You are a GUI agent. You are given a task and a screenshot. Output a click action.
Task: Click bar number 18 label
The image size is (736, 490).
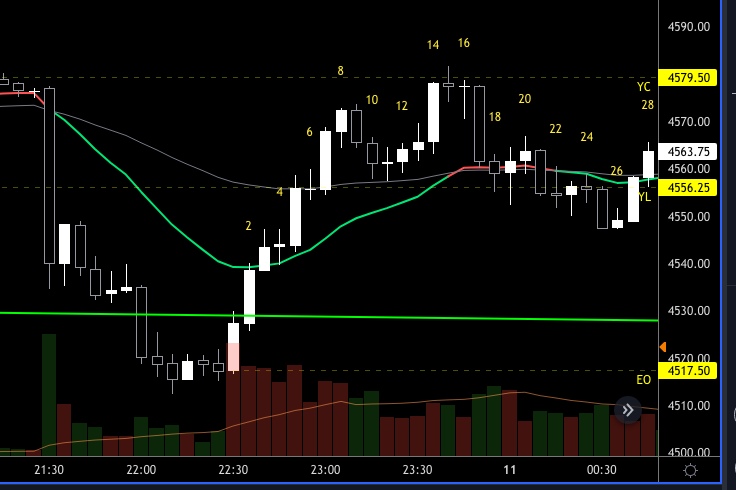[495, 117]
